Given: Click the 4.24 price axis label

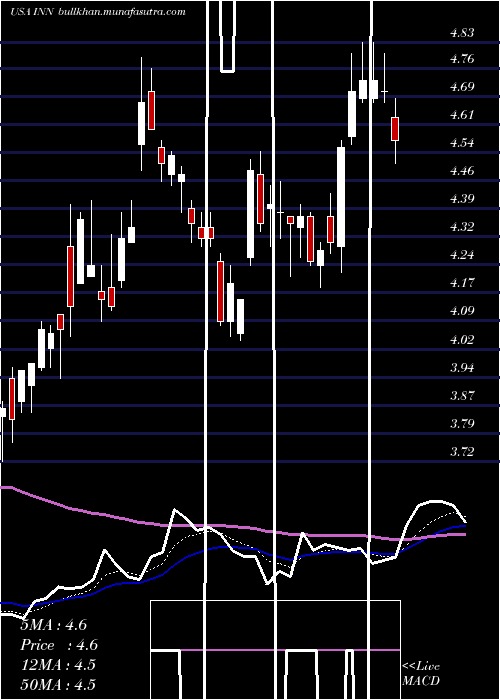Looking at the screenshot, I should (x=462, y=255).
